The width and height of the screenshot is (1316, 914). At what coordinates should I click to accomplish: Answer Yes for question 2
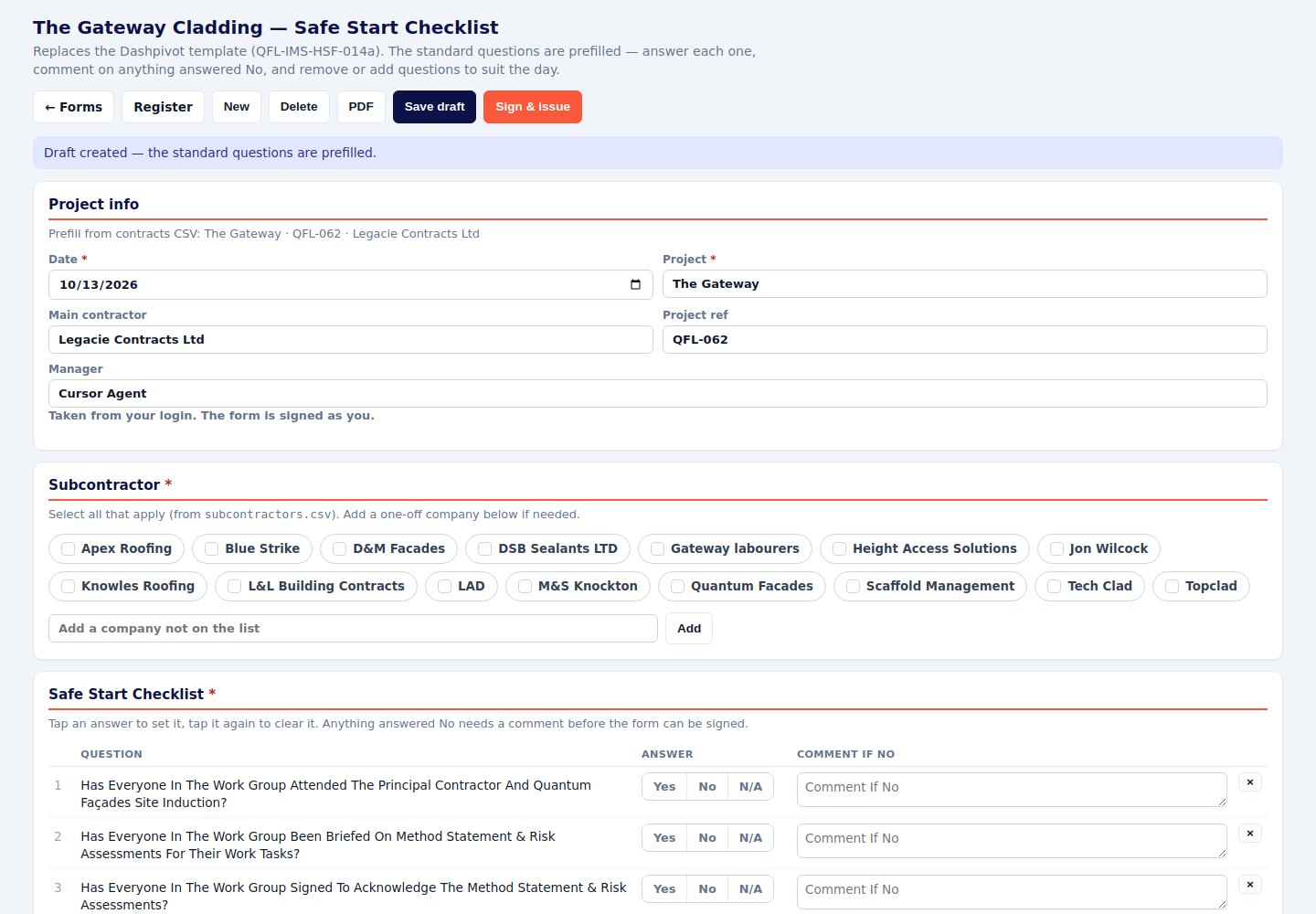[x=664, y=838]
